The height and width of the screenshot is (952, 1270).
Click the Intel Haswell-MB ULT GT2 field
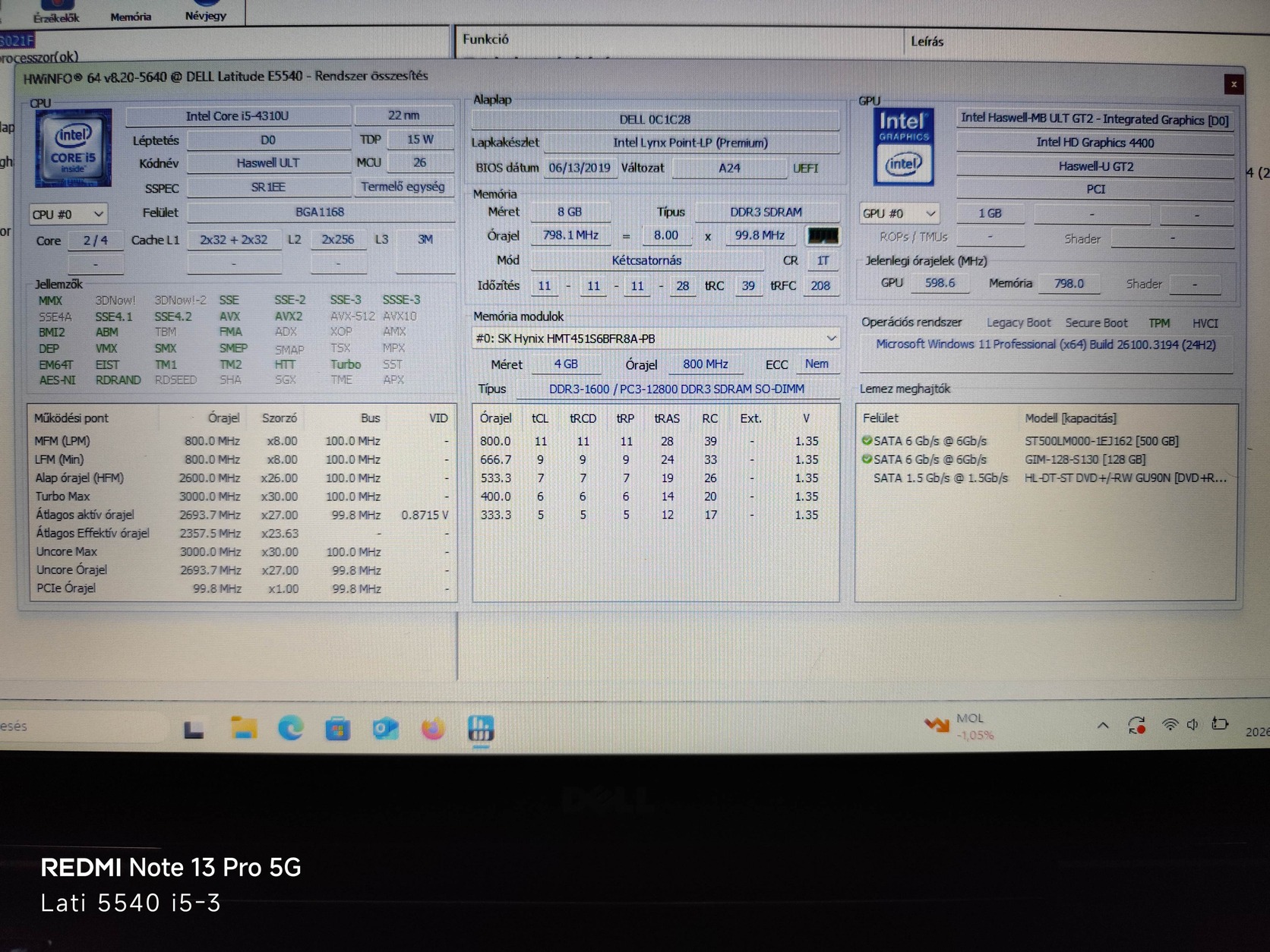click(x=1095, y=119)
